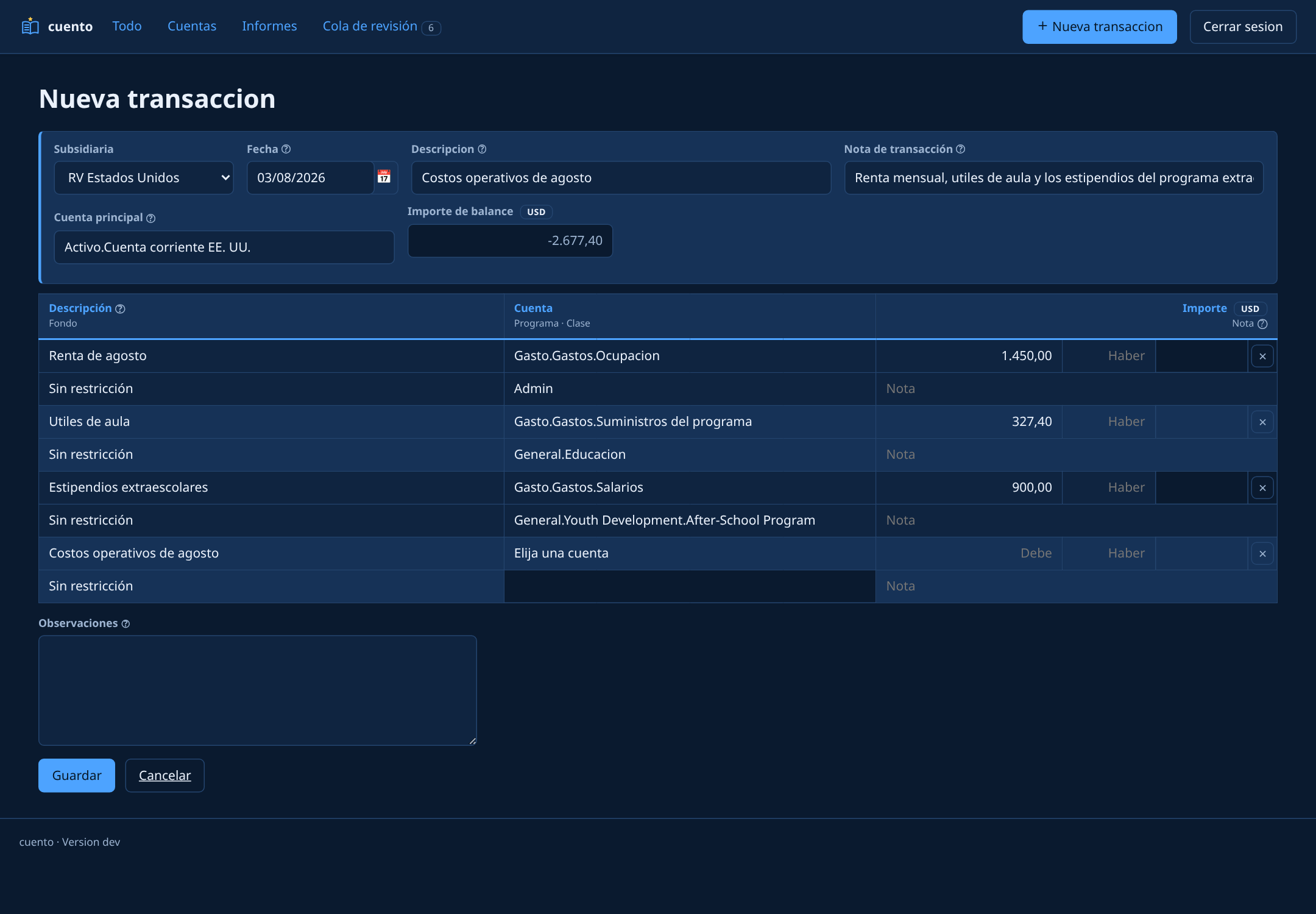Edit the Fecha date field
Image resolution: width=1316 pixels, height=914 pixels.
(310, 178)
